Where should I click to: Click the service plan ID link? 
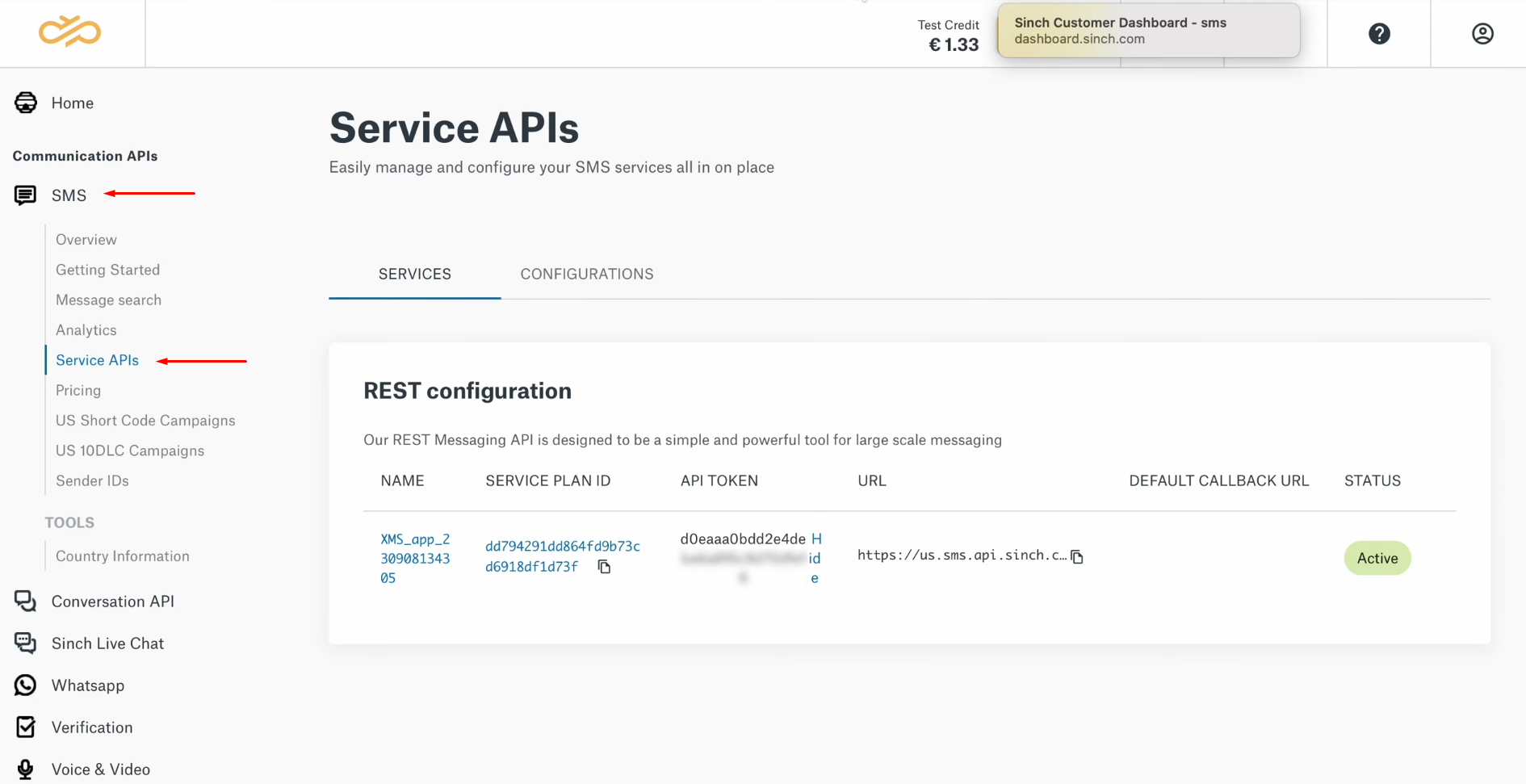[562, 556]
